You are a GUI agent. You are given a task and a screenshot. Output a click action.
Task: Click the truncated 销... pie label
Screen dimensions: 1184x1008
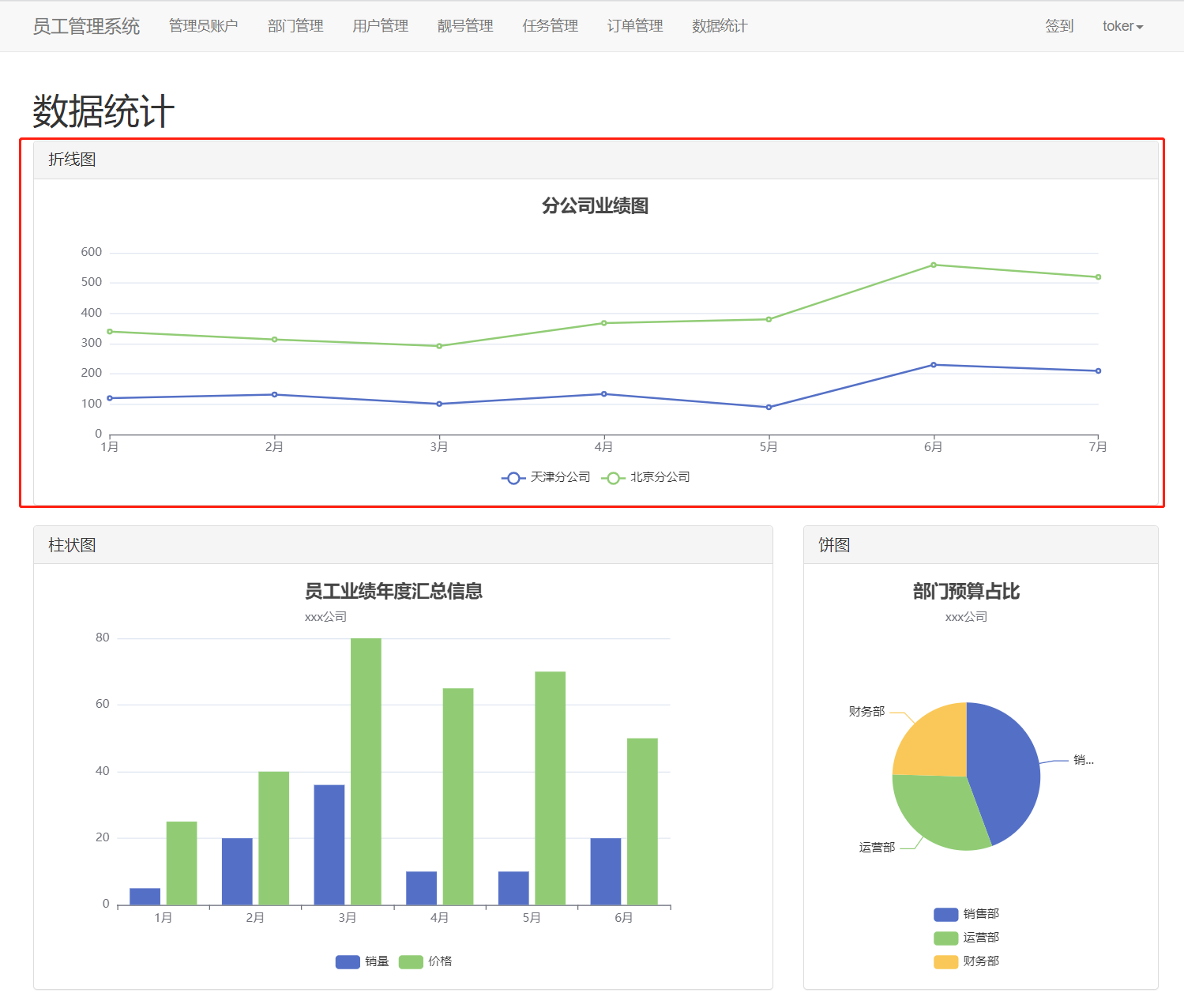pyautogui.click(x=1084, y=760)
